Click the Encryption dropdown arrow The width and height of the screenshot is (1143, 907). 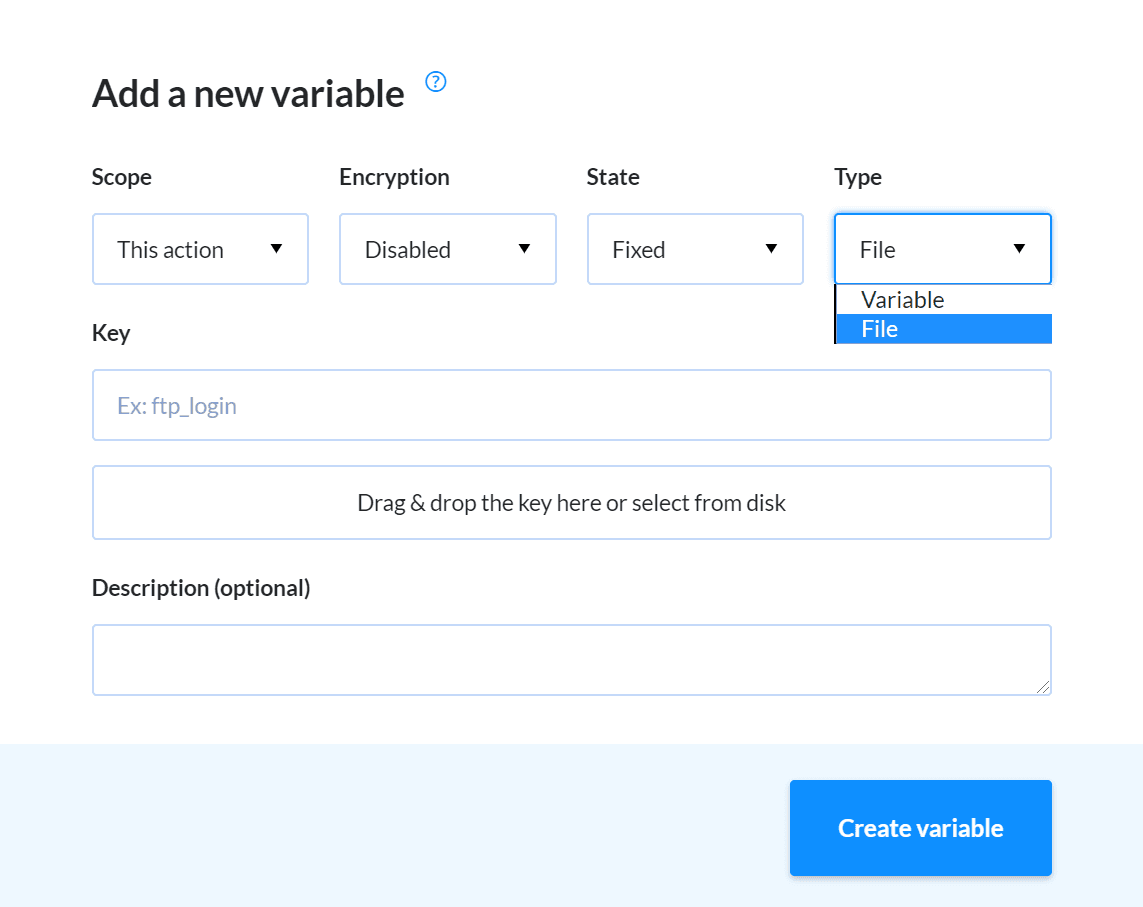[x=523, y=249]
